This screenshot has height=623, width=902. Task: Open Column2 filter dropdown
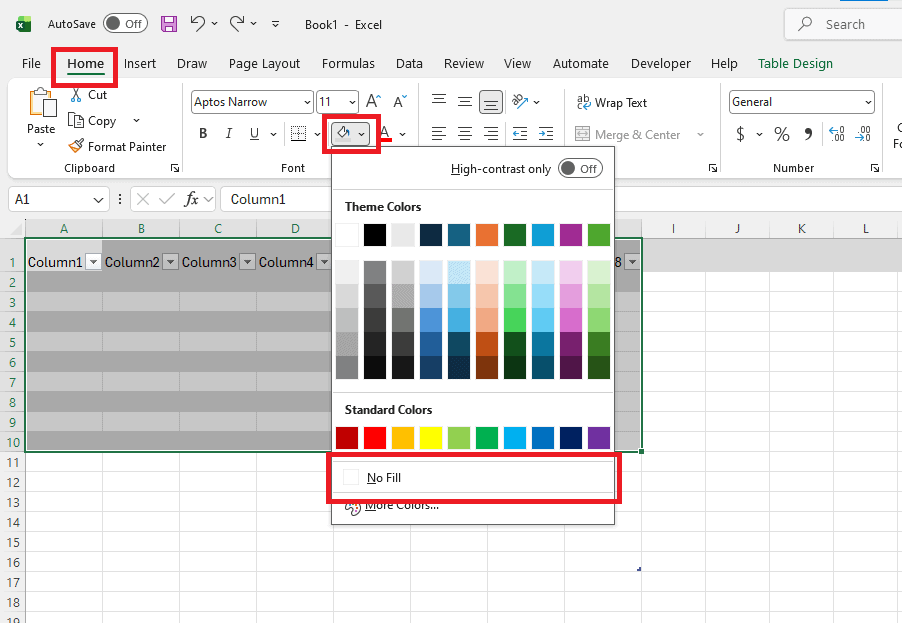[x=170, y=262]
